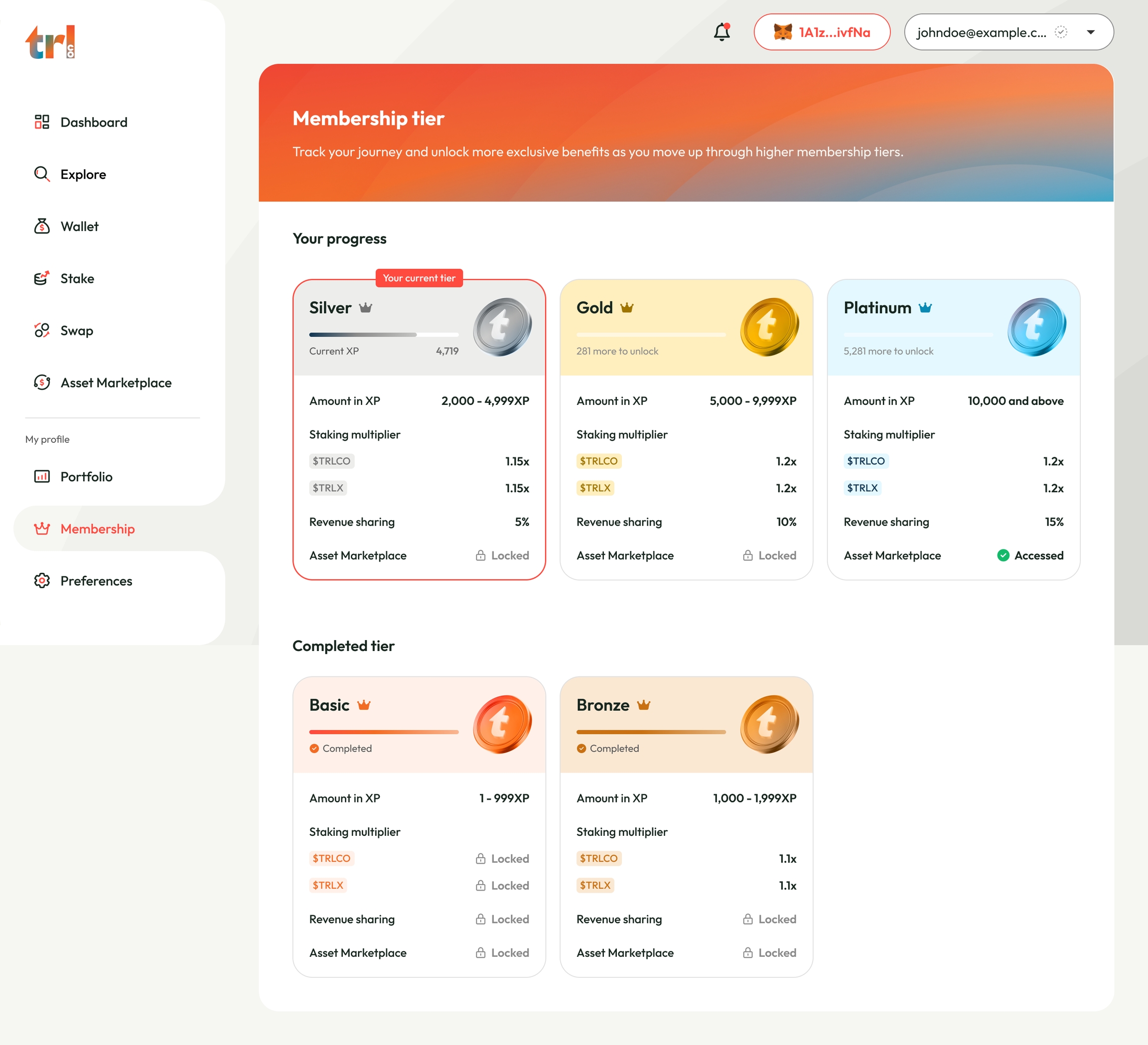Click the Bronze tier coin icon
Viewport: 1148px width, 1045px height.
(x=769, y=724)
